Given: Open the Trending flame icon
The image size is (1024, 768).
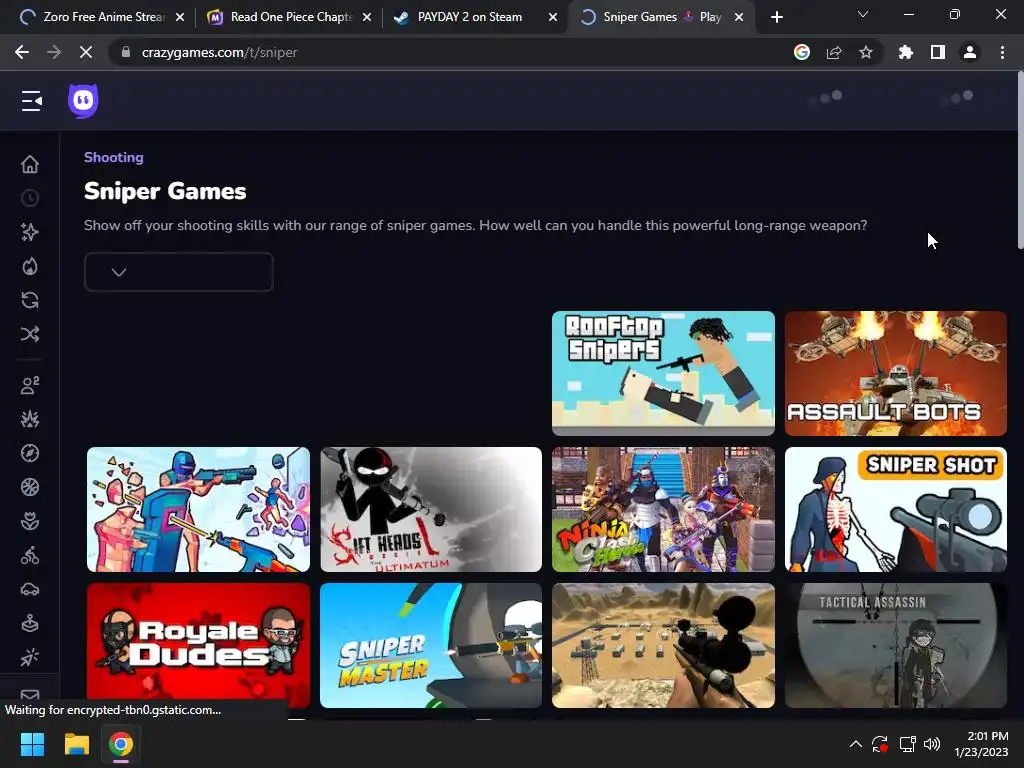Looking at the screenshot, I should point(29,266).
